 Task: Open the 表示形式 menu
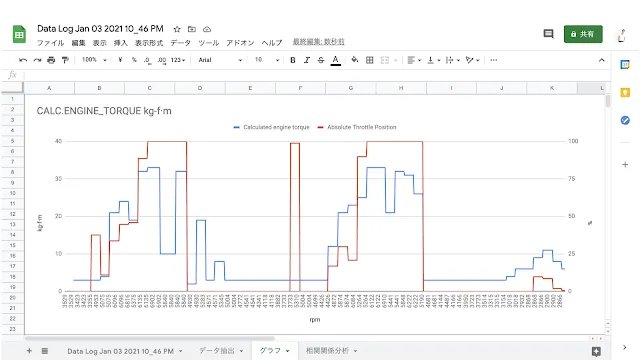(149, 42)
